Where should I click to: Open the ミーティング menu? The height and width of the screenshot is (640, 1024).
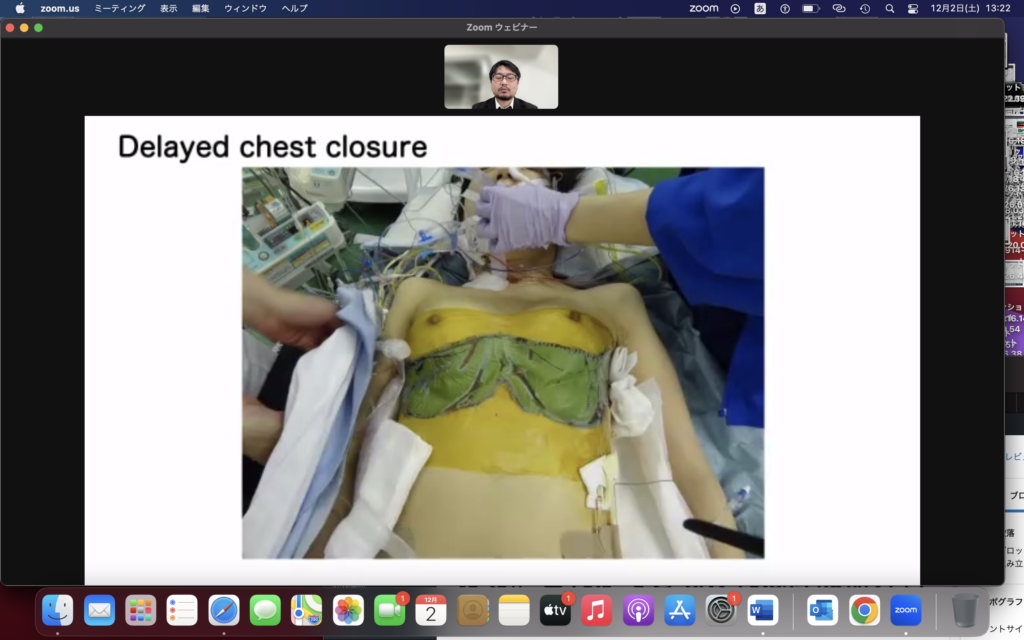click(x=119, y=8)
